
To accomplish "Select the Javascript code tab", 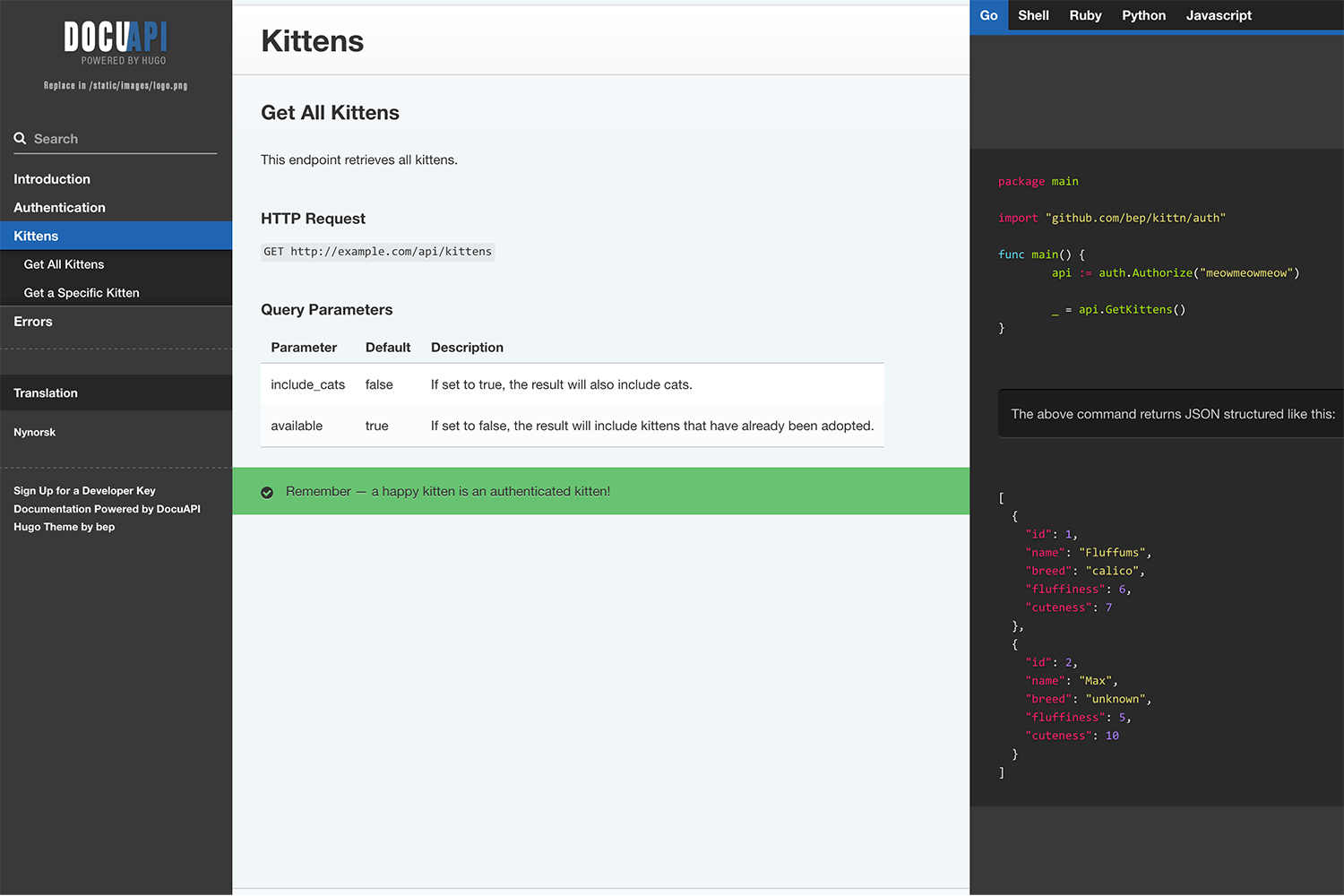I will pyautogui.click(x=1219, y=15).
